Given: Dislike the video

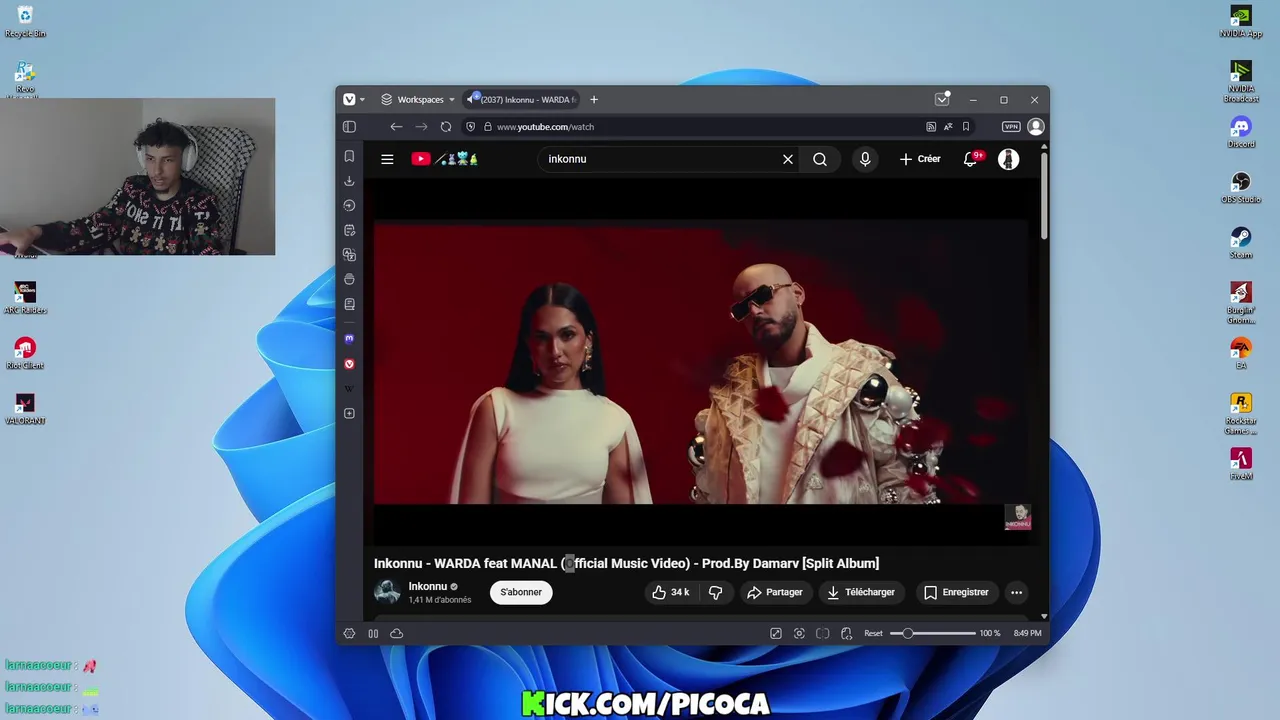Looking at the screenshot, I should pyautogui.click(x=716, y=592).
